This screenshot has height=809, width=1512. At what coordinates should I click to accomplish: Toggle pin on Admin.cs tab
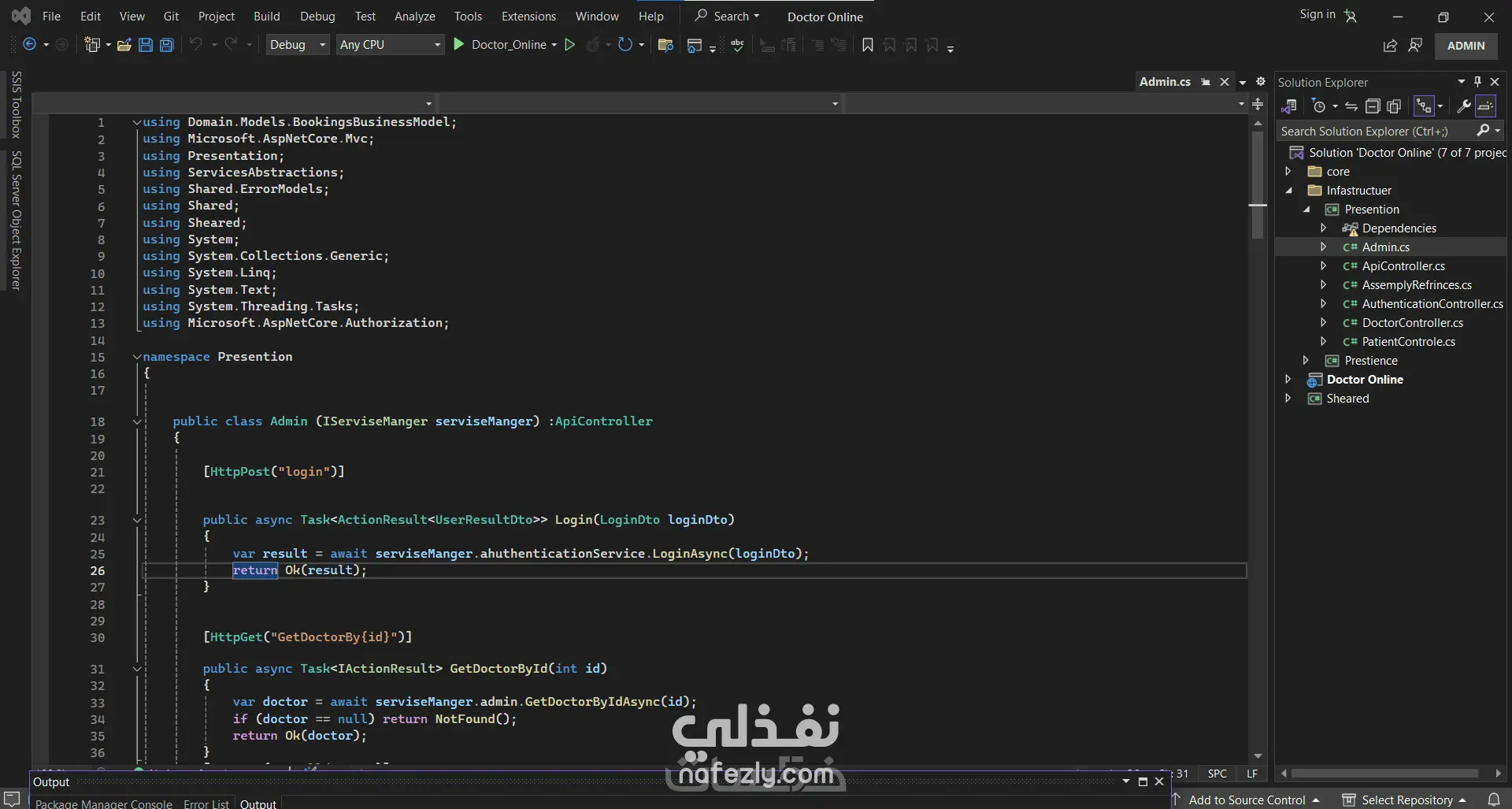[x=1206, y=82]
